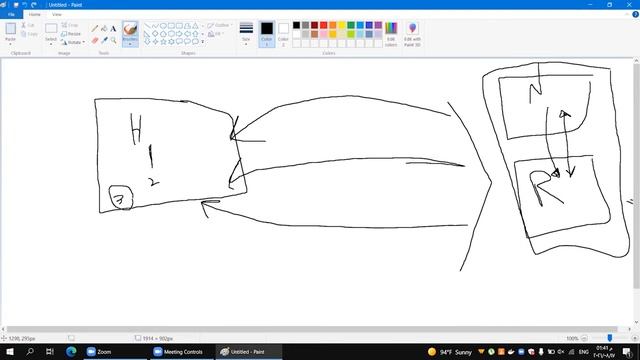Select the Color picker eyedropper tool
Screen dimensions: 640x360
(104, 40)
